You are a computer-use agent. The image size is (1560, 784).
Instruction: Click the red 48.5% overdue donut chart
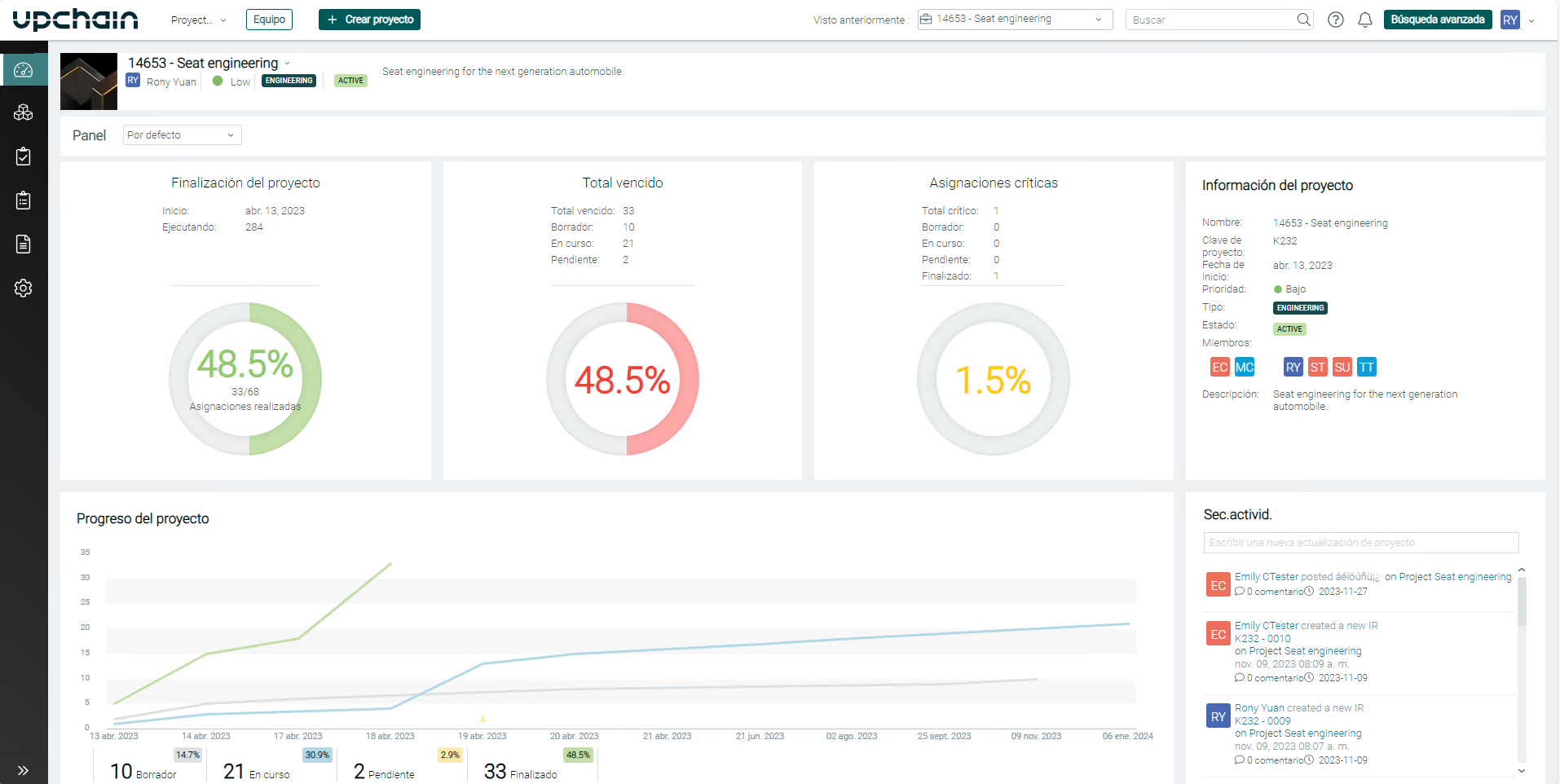click(623, 379)
